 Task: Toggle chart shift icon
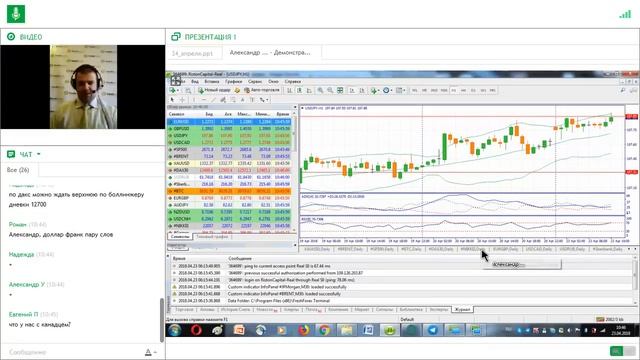point(362,90)
